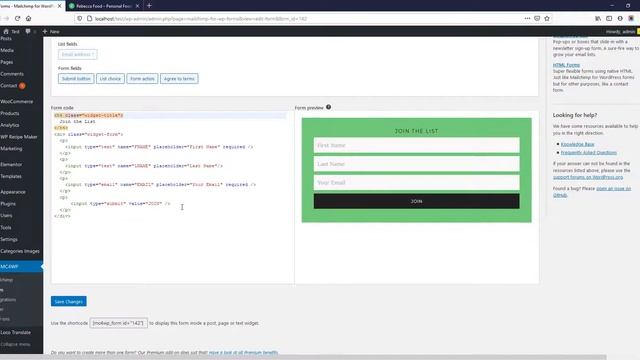Open the tracking protection shield icon in address bar
640x360 pixels.
click(x=80, y=18)
